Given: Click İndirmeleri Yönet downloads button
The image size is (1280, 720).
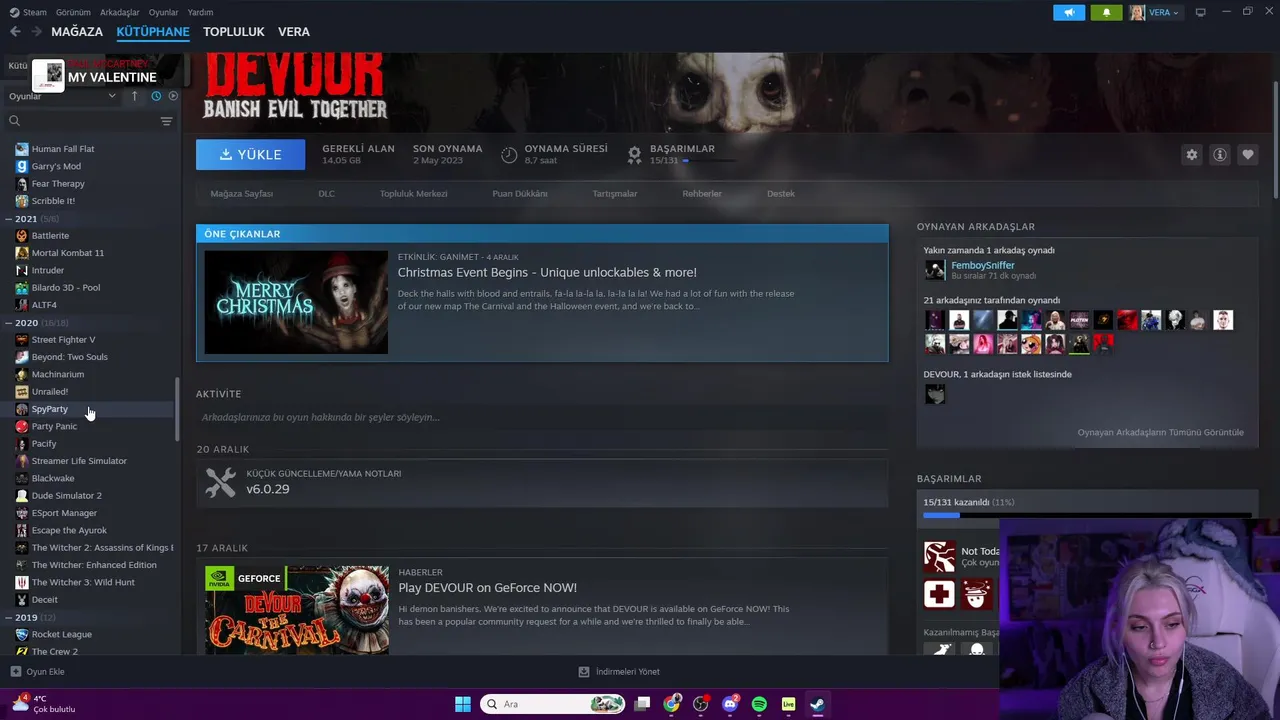Looking at the screenshot, I should pos(619,672).
